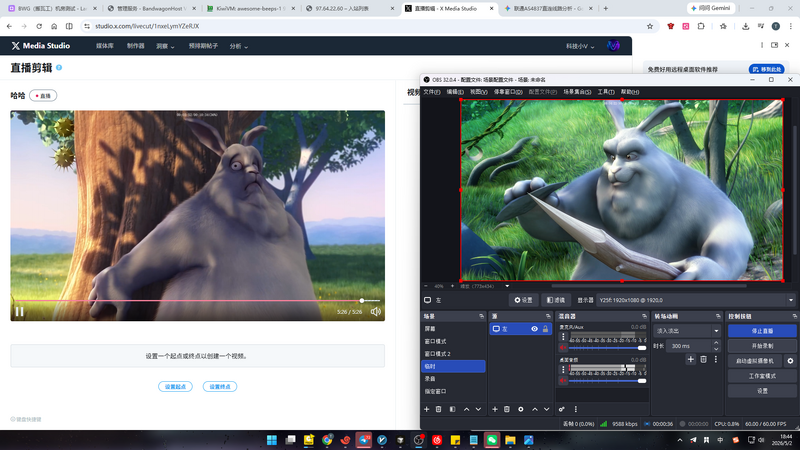This screenshot has height=450, width=800.
Task: Open the 工具(T) menu in OBS
Action: [606, 92]
